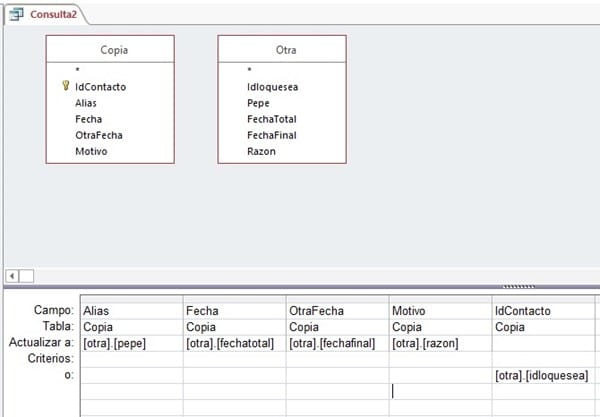Click the [otra].[fechafinal] update cell
The image size is (600, 417).
pos(336,343)
